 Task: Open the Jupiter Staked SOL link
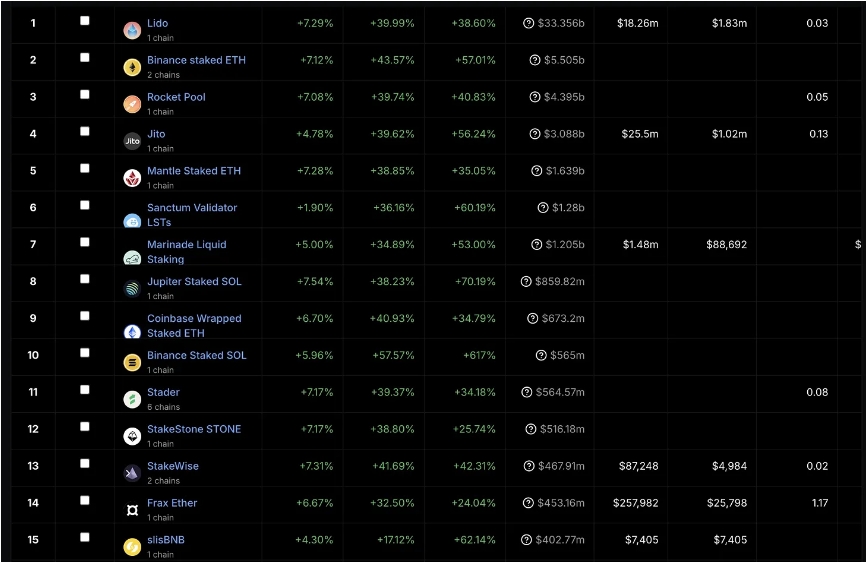[194, 282]
